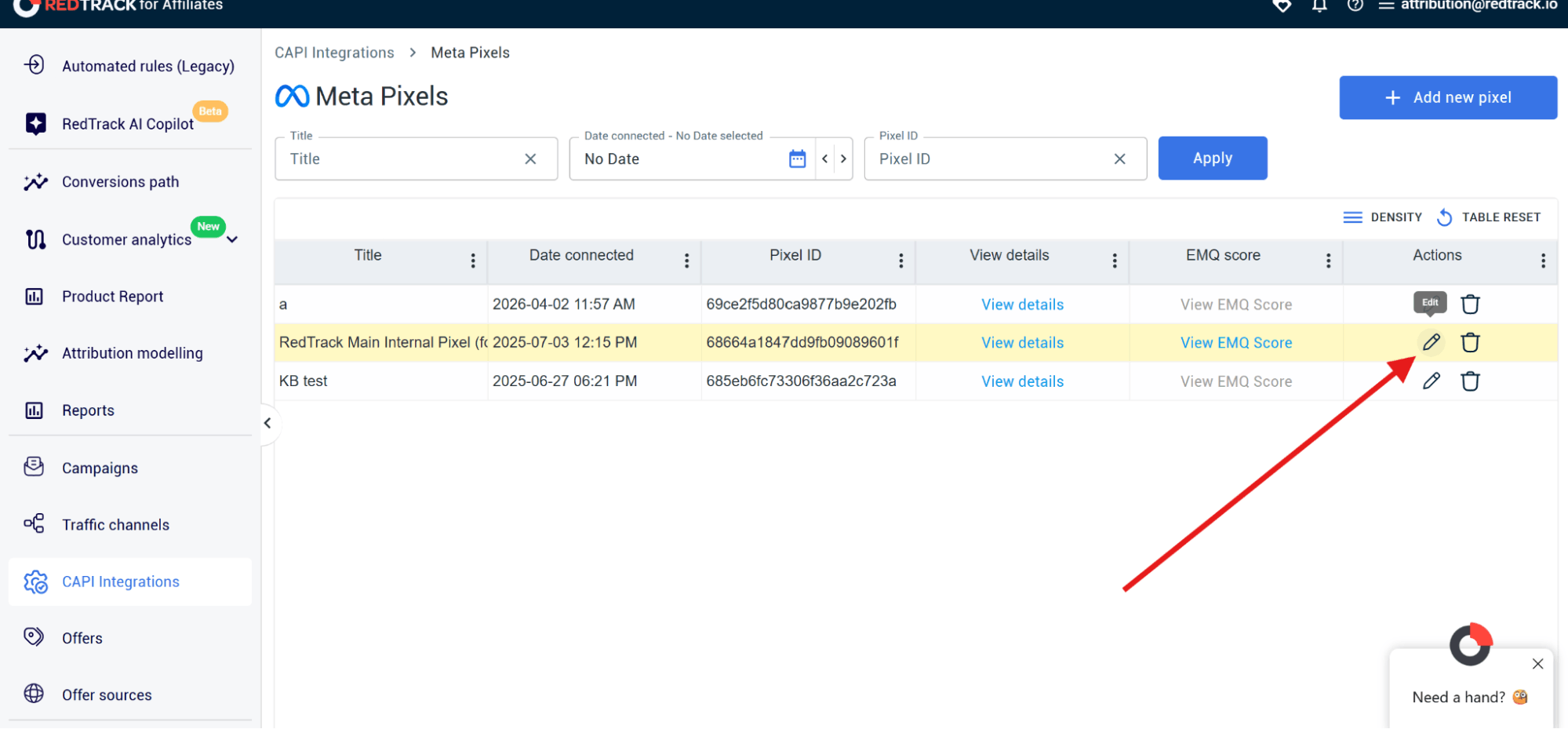Screen dimensions: 1568x729
Task: Click the Customer analytics icon
Action: pyautogui.click(x=35, y=239)
